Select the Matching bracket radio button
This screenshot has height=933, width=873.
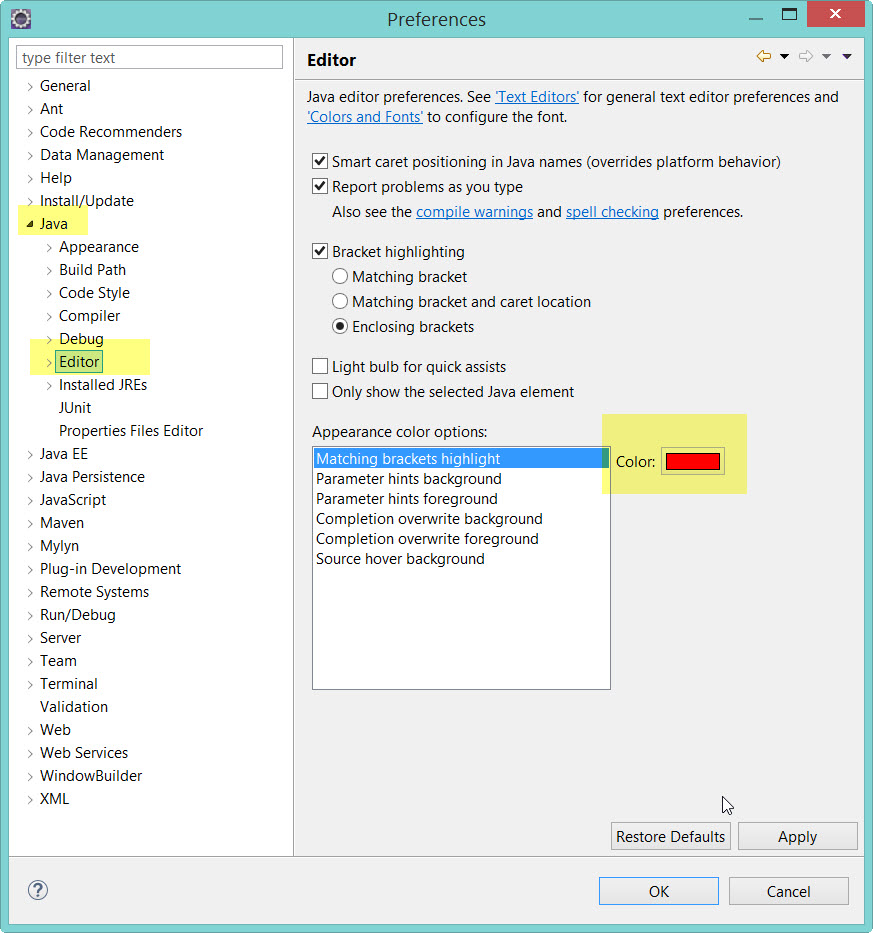340,276
